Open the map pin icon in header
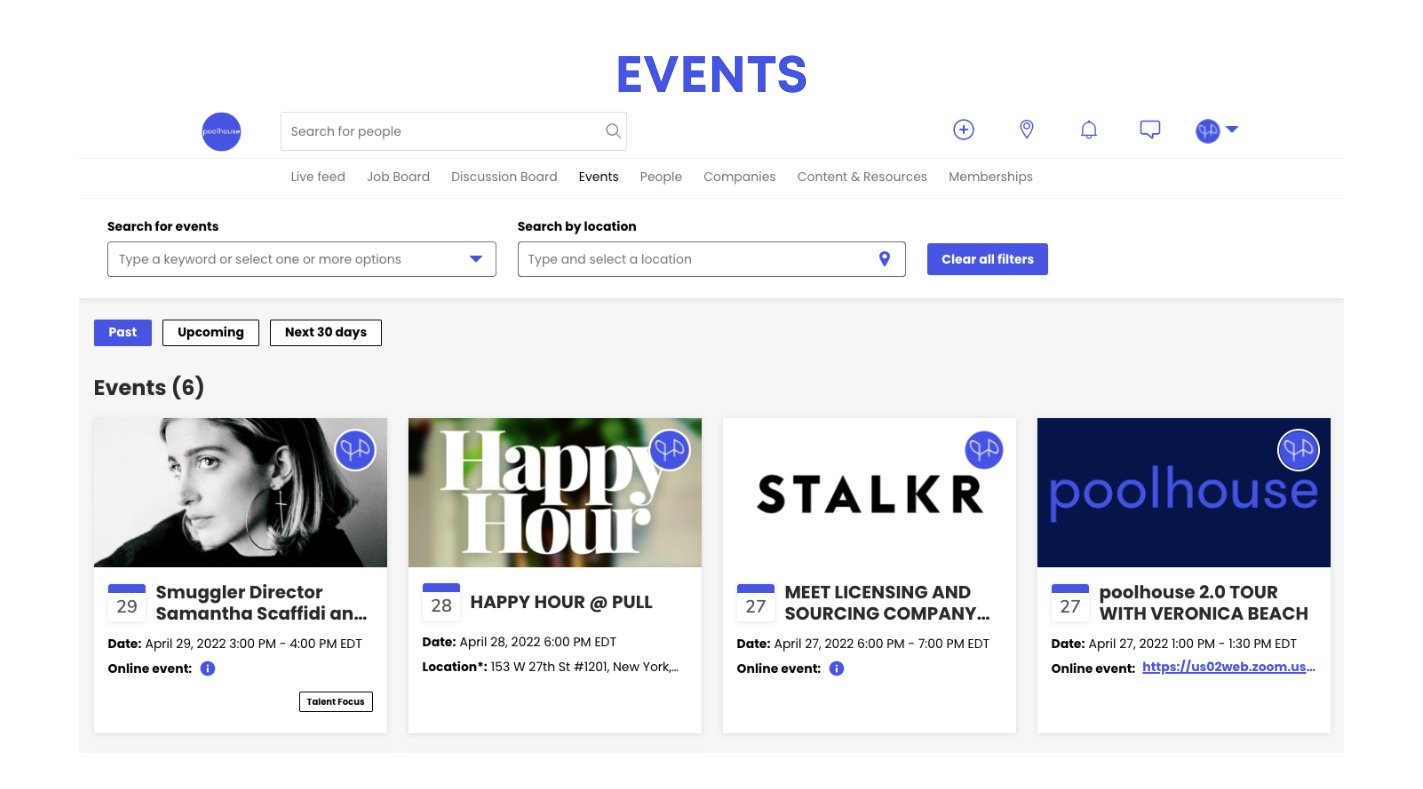Screen dimensions: 1423x789 1026,129
